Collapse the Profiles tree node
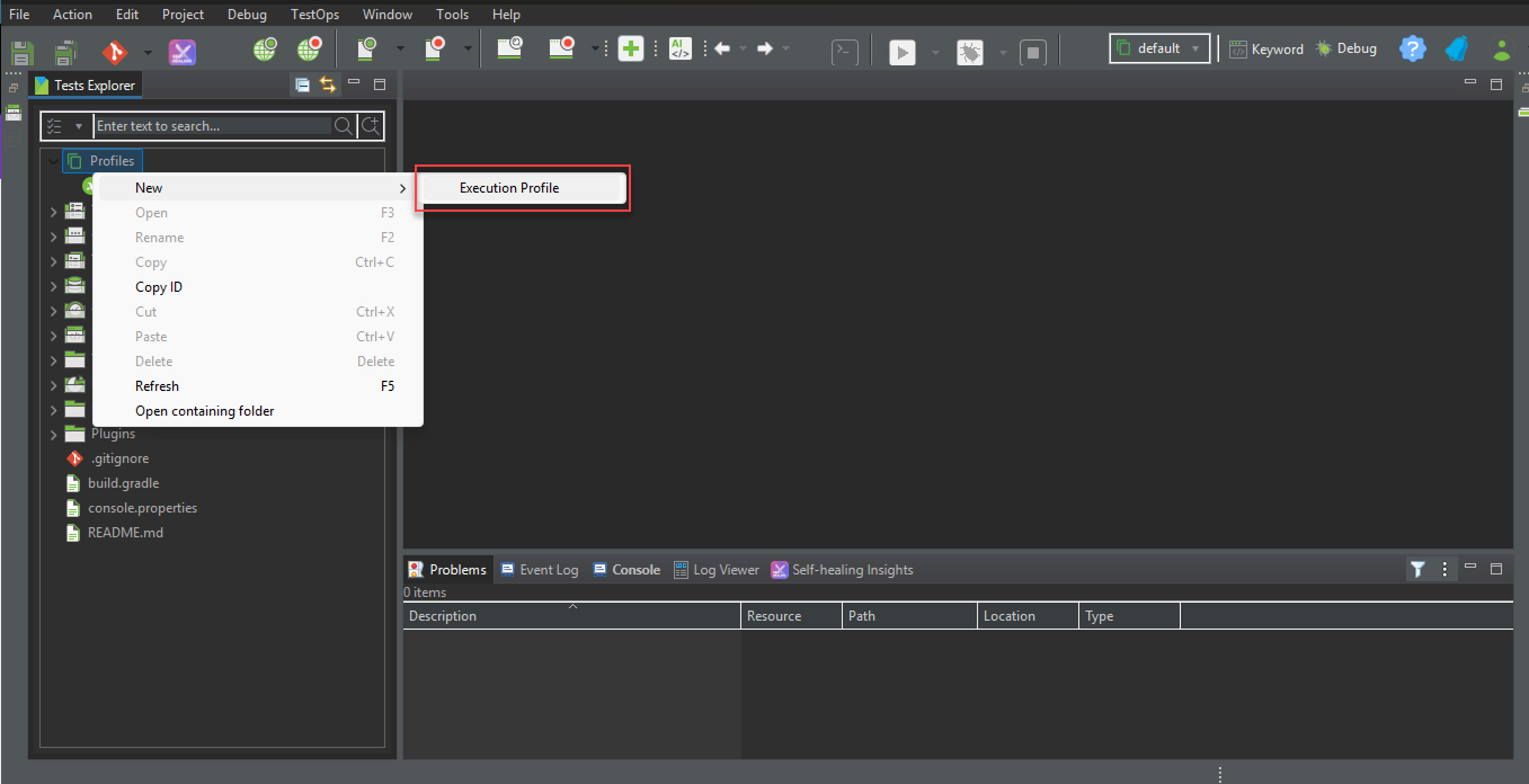1529x784 pixels. (x=53, y=161)
